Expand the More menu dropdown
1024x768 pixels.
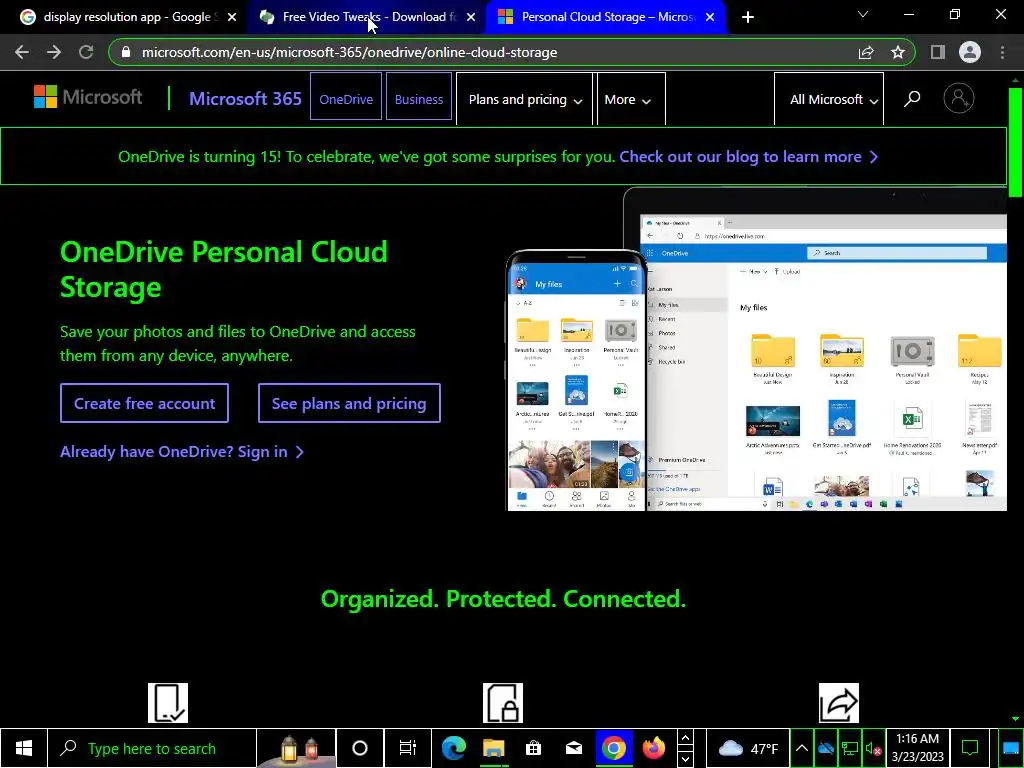point(631,99)
